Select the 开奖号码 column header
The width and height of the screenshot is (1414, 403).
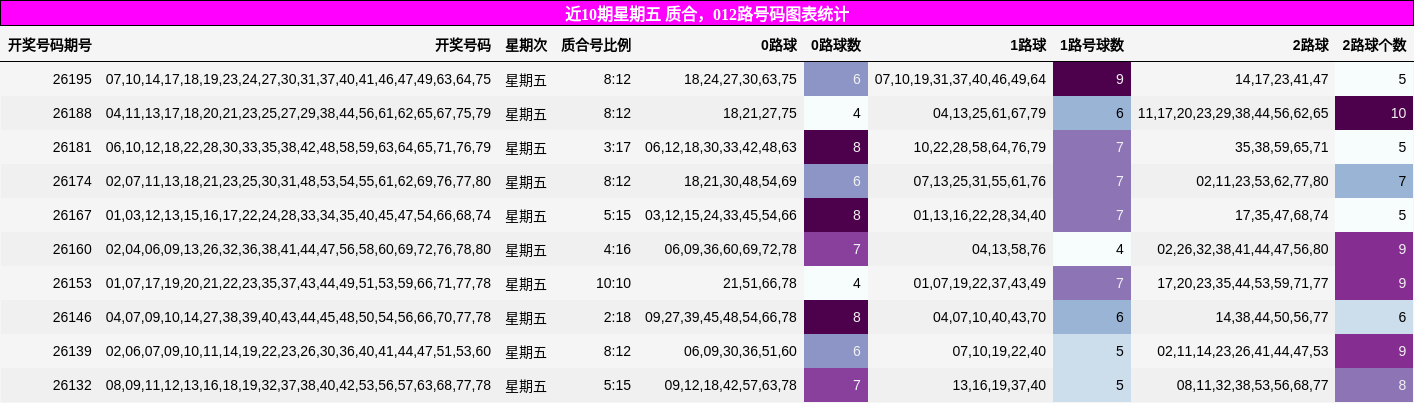(463, 45)
